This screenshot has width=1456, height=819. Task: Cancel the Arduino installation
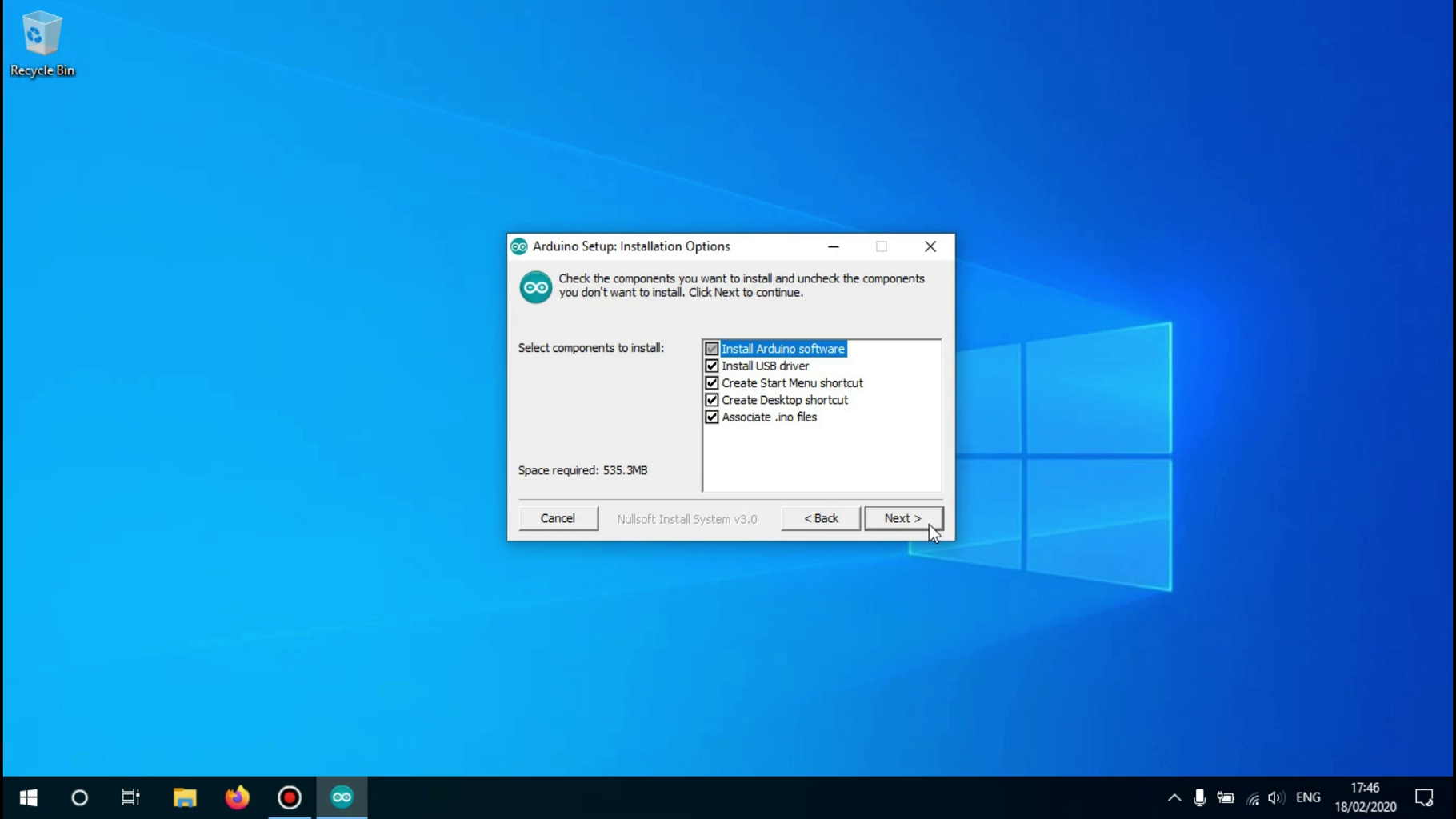tap(558, 518)
